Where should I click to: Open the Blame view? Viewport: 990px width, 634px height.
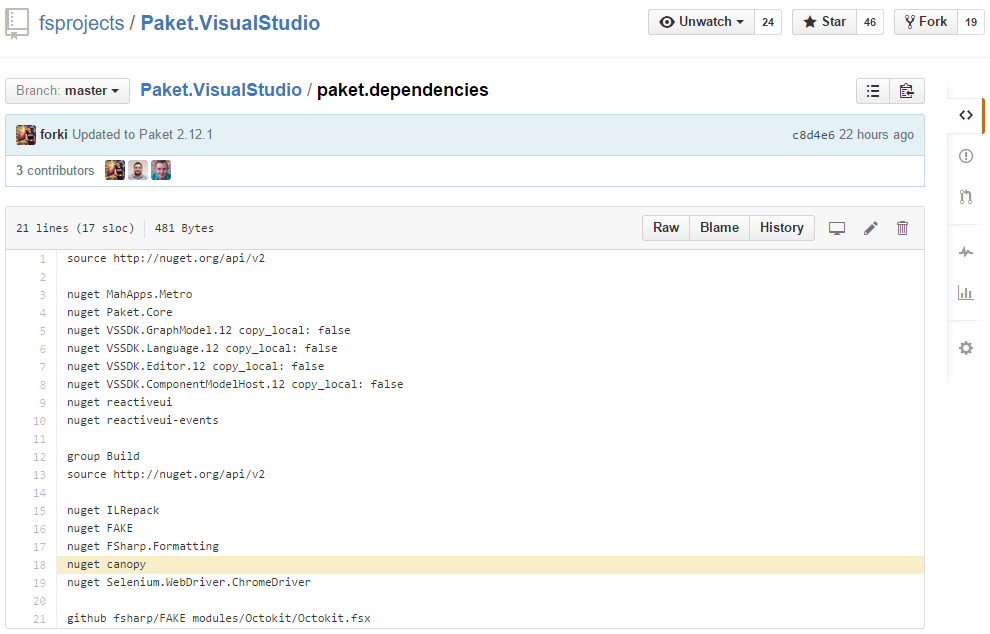(x=719, y=228)
